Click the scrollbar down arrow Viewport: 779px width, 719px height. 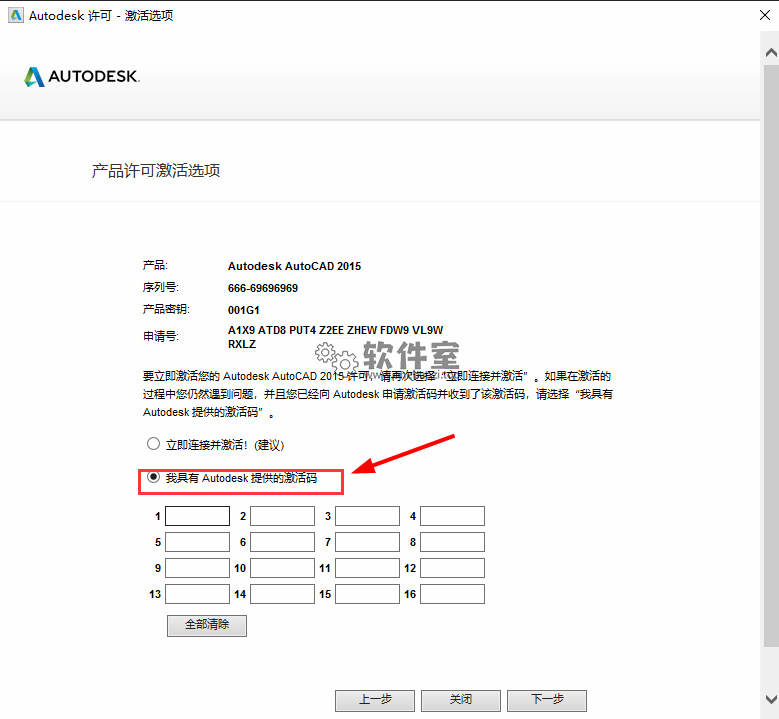pos(771,699)
